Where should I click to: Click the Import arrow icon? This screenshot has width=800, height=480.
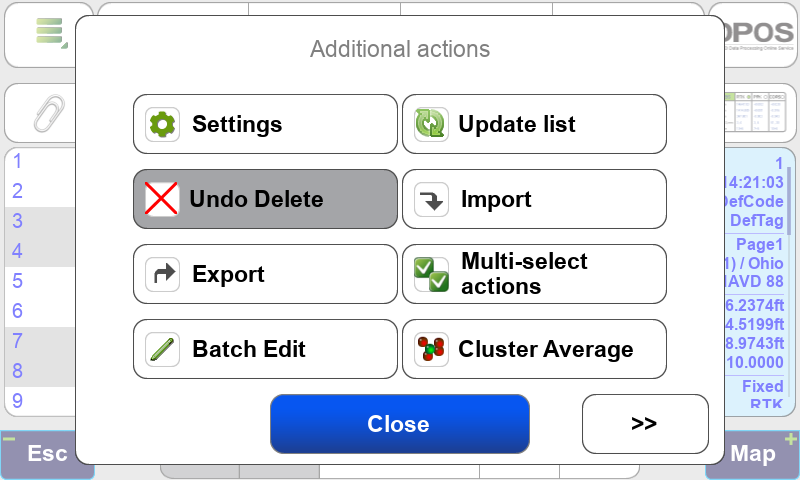[x=431, y=199]
